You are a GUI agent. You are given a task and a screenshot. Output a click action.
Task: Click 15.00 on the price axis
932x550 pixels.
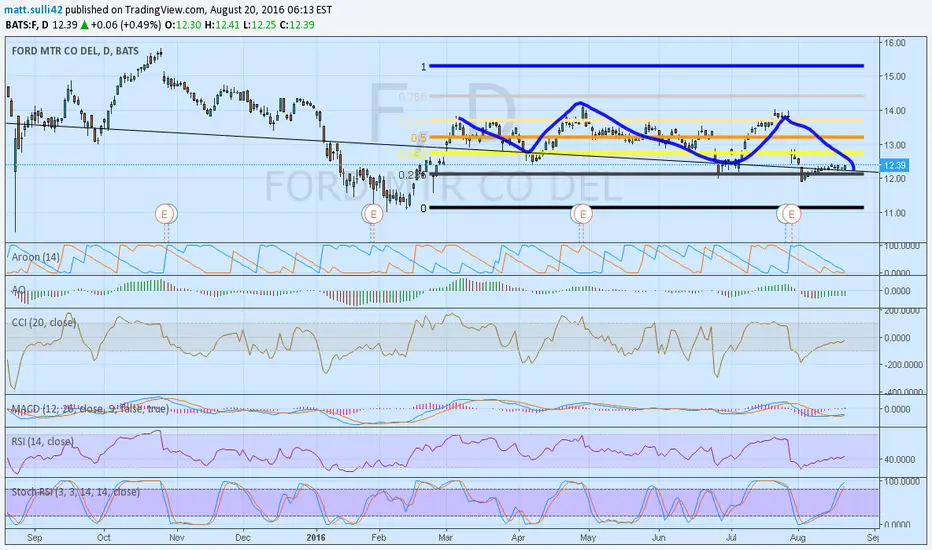[x=895, y=77]
